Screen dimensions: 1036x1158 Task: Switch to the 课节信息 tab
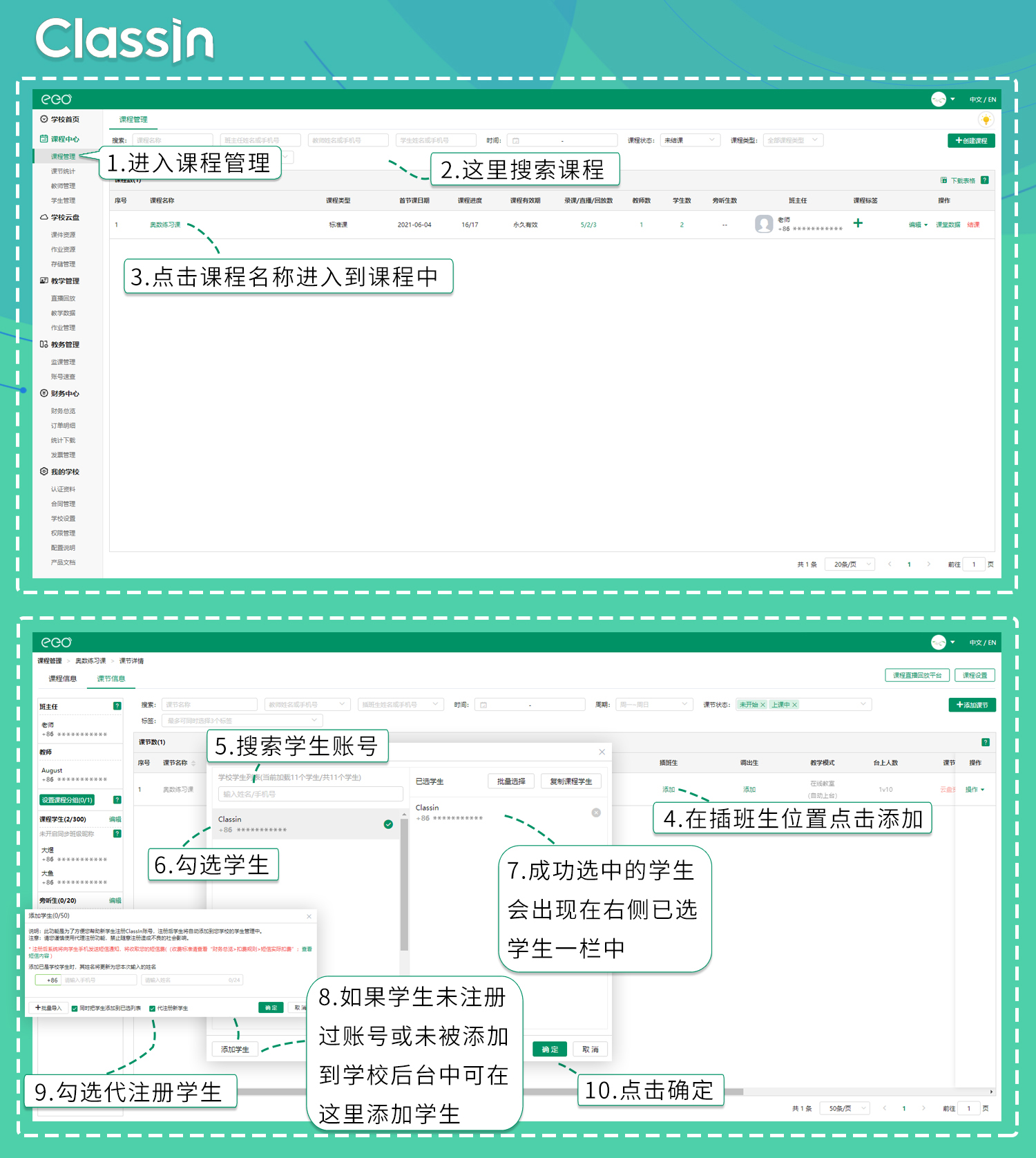tap(111, 678)
